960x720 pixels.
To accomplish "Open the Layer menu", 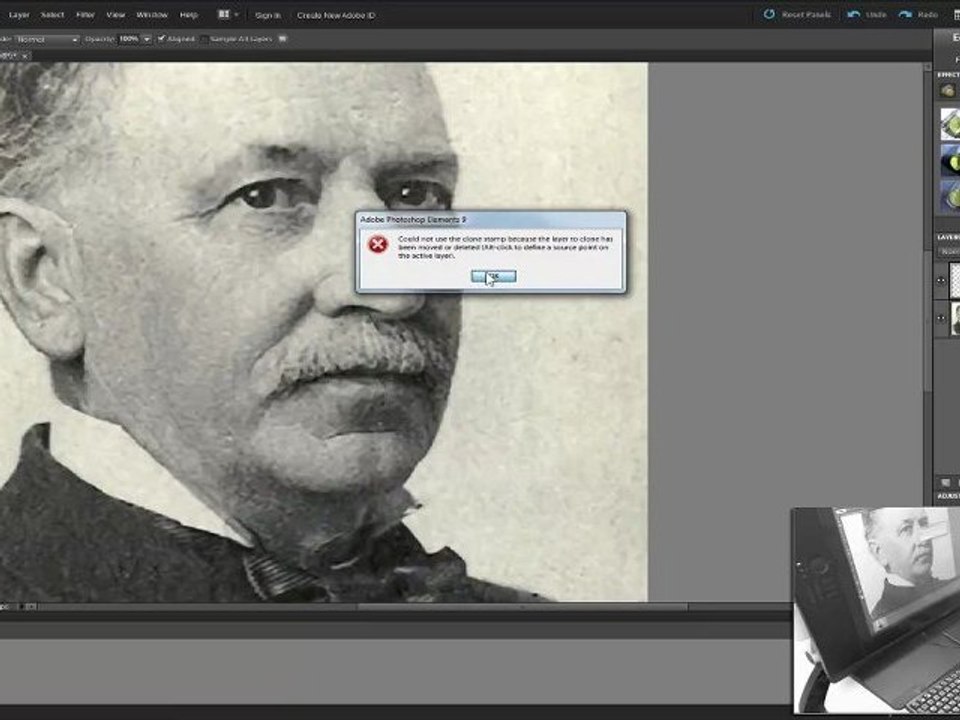I will (19, 15).
